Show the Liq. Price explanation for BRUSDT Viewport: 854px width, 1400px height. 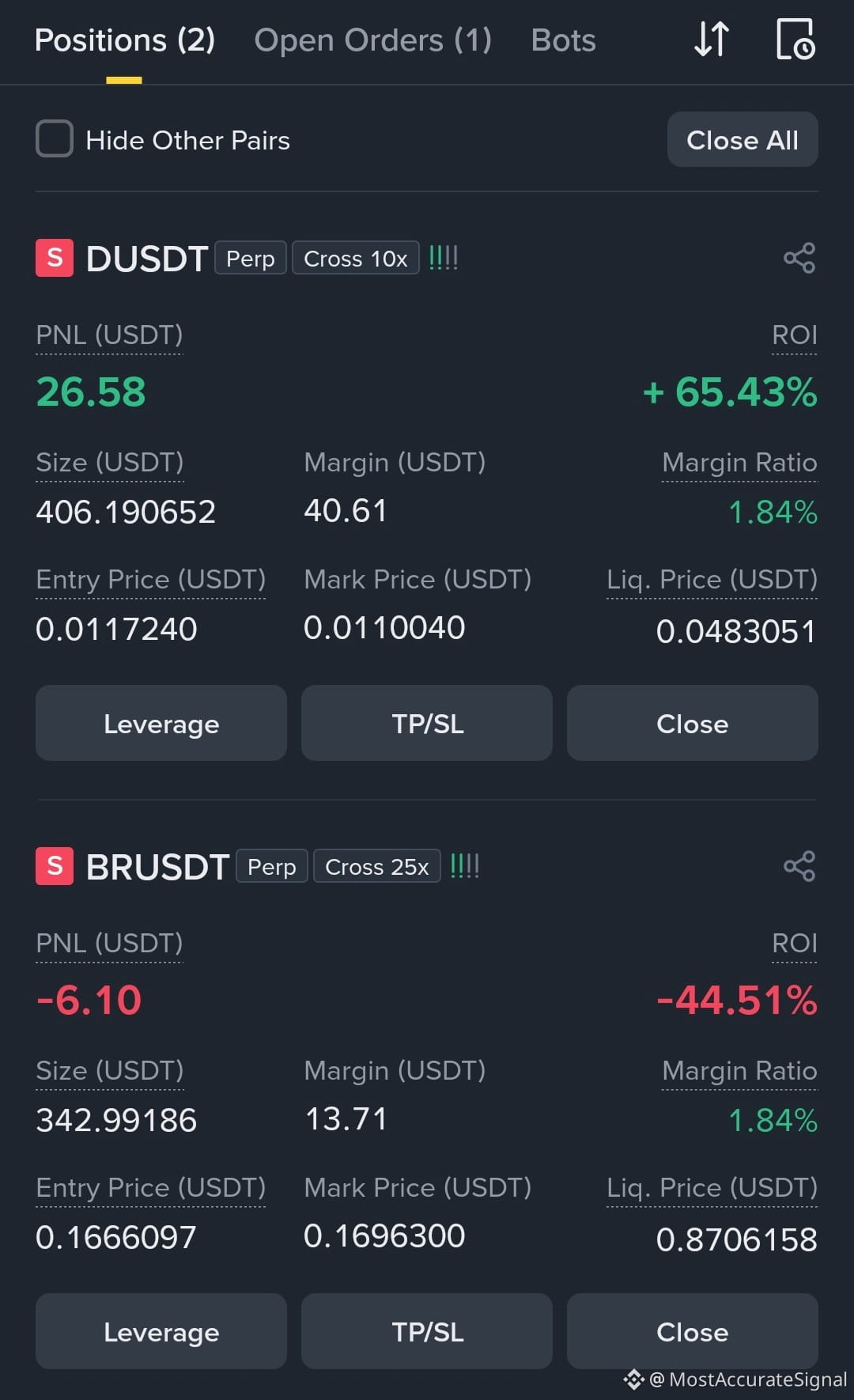coord(712,1187)
